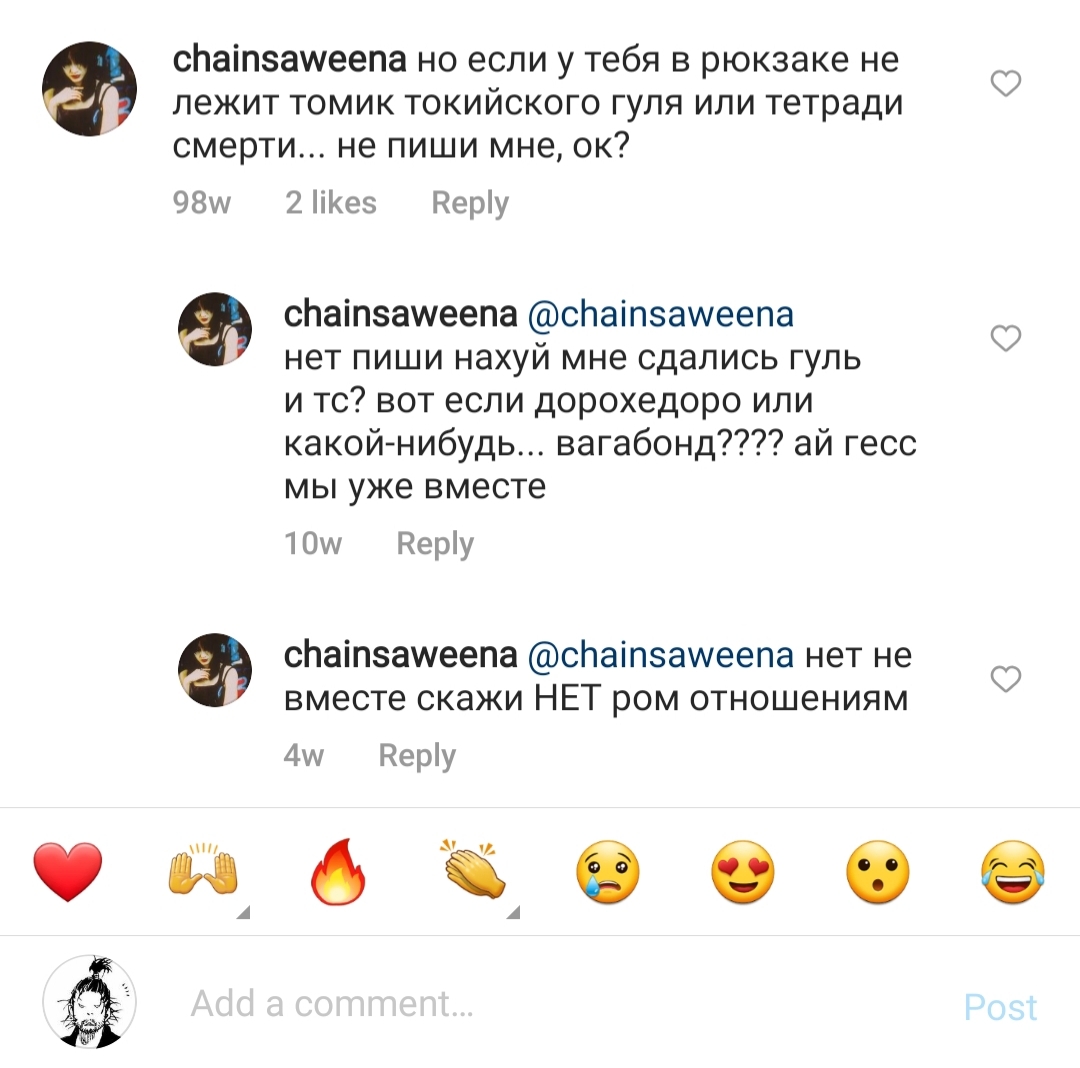The height and width of the screenshot is (1068, 1080).
Task: Reply to the 4w comment
Action: coord(417,756)
